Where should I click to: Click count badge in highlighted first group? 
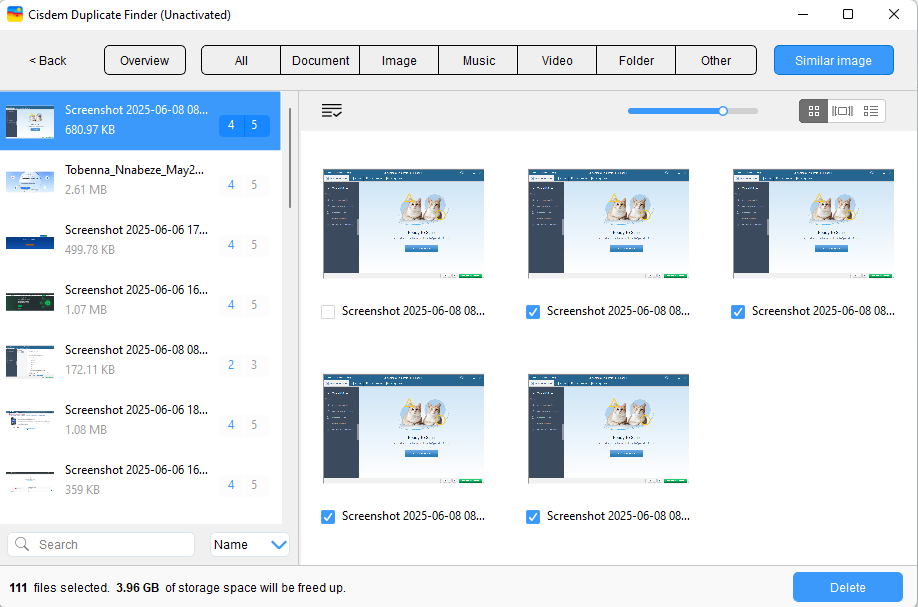[x=244, y=125]
